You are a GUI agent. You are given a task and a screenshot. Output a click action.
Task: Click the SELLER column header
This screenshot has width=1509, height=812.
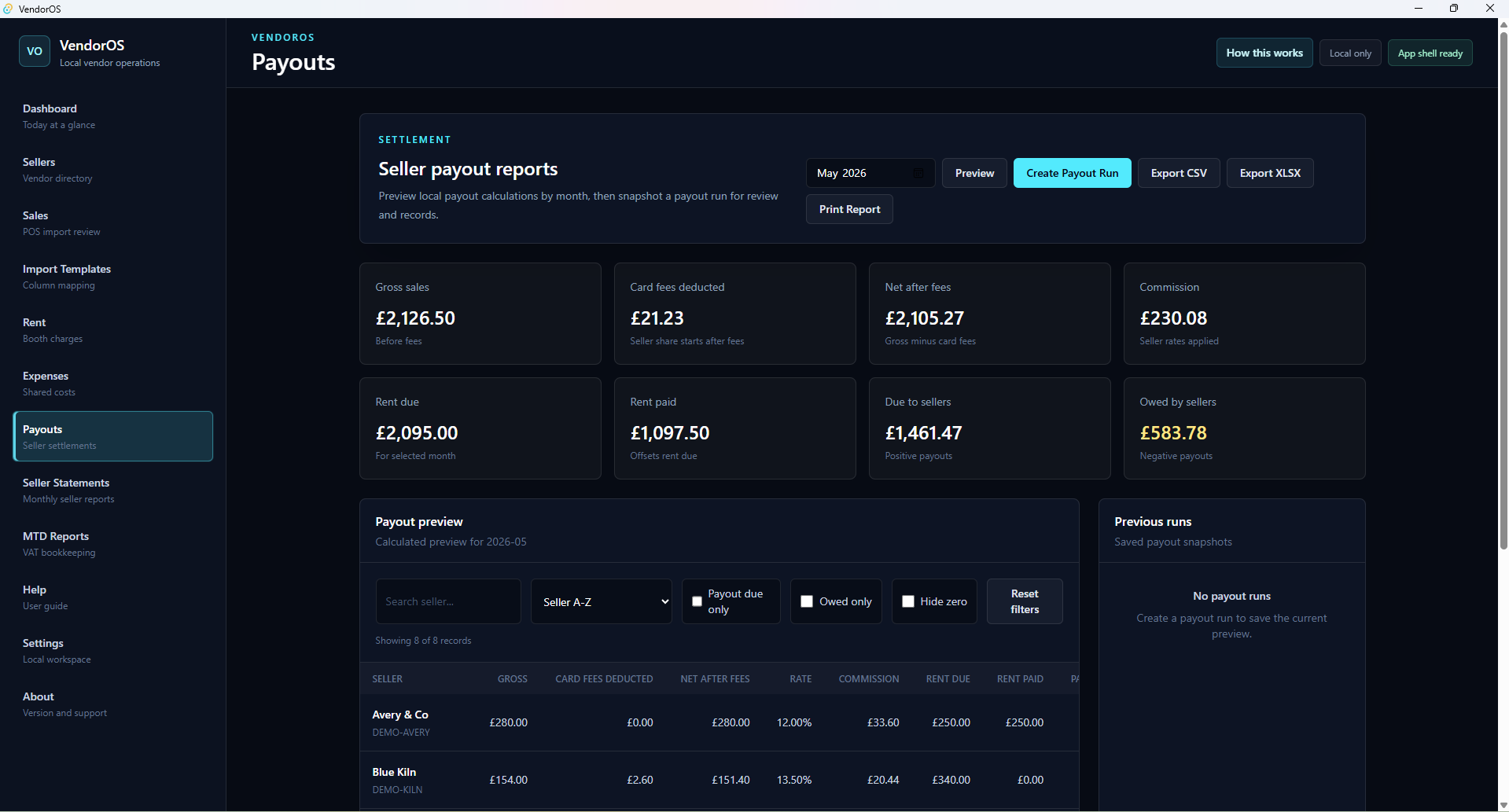point(387,678)
